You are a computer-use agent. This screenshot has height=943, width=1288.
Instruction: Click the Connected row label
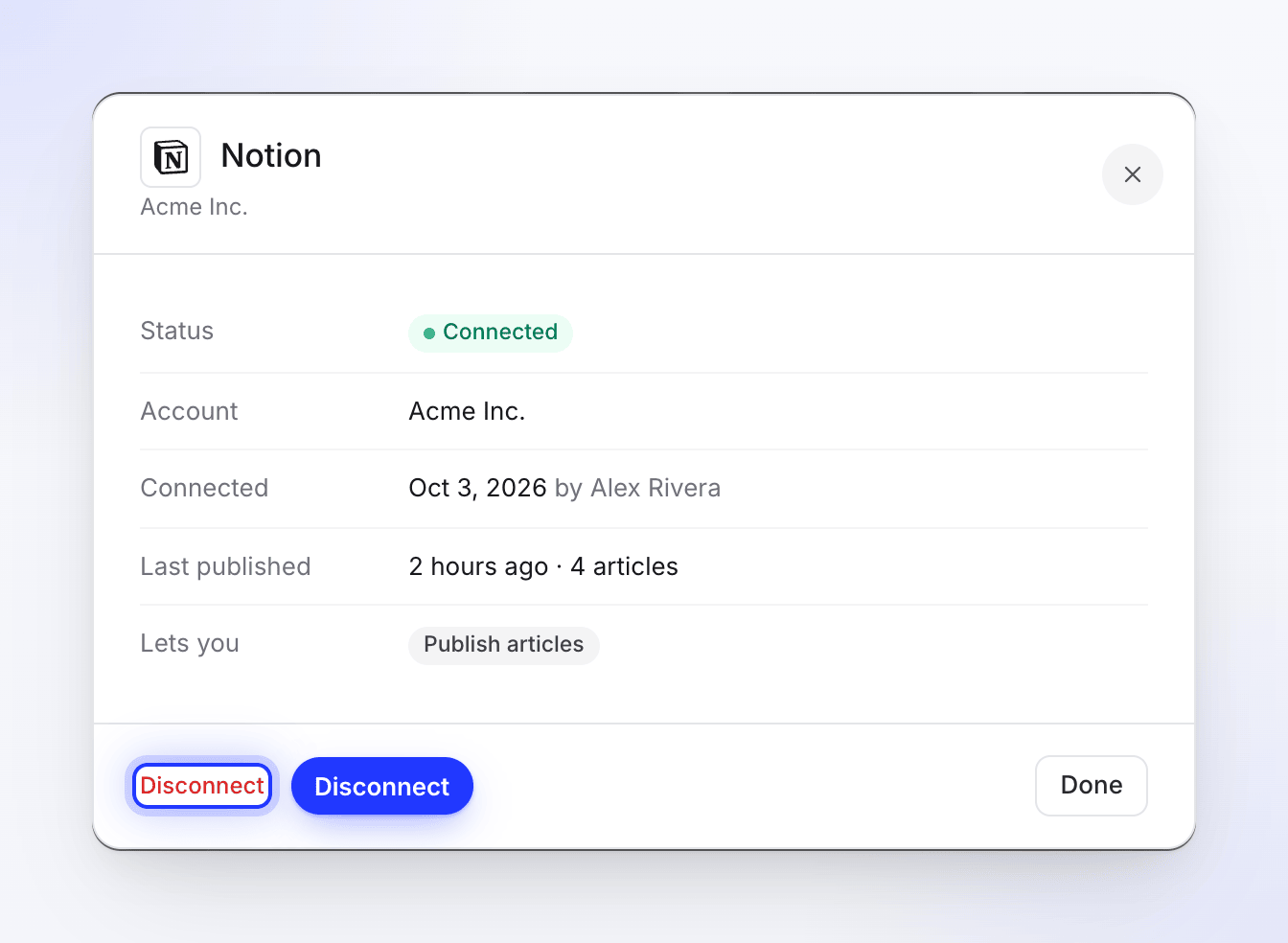coord(205,488)
